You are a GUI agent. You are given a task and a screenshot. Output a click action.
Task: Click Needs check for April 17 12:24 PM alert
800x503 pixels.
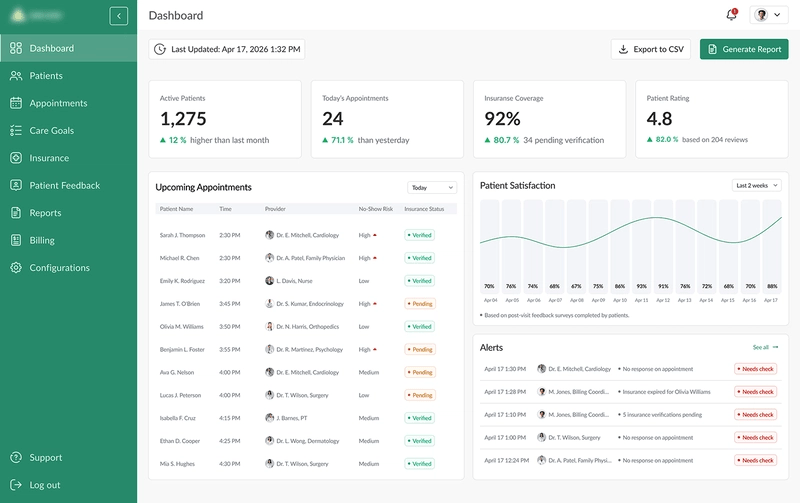coord(756,460)
